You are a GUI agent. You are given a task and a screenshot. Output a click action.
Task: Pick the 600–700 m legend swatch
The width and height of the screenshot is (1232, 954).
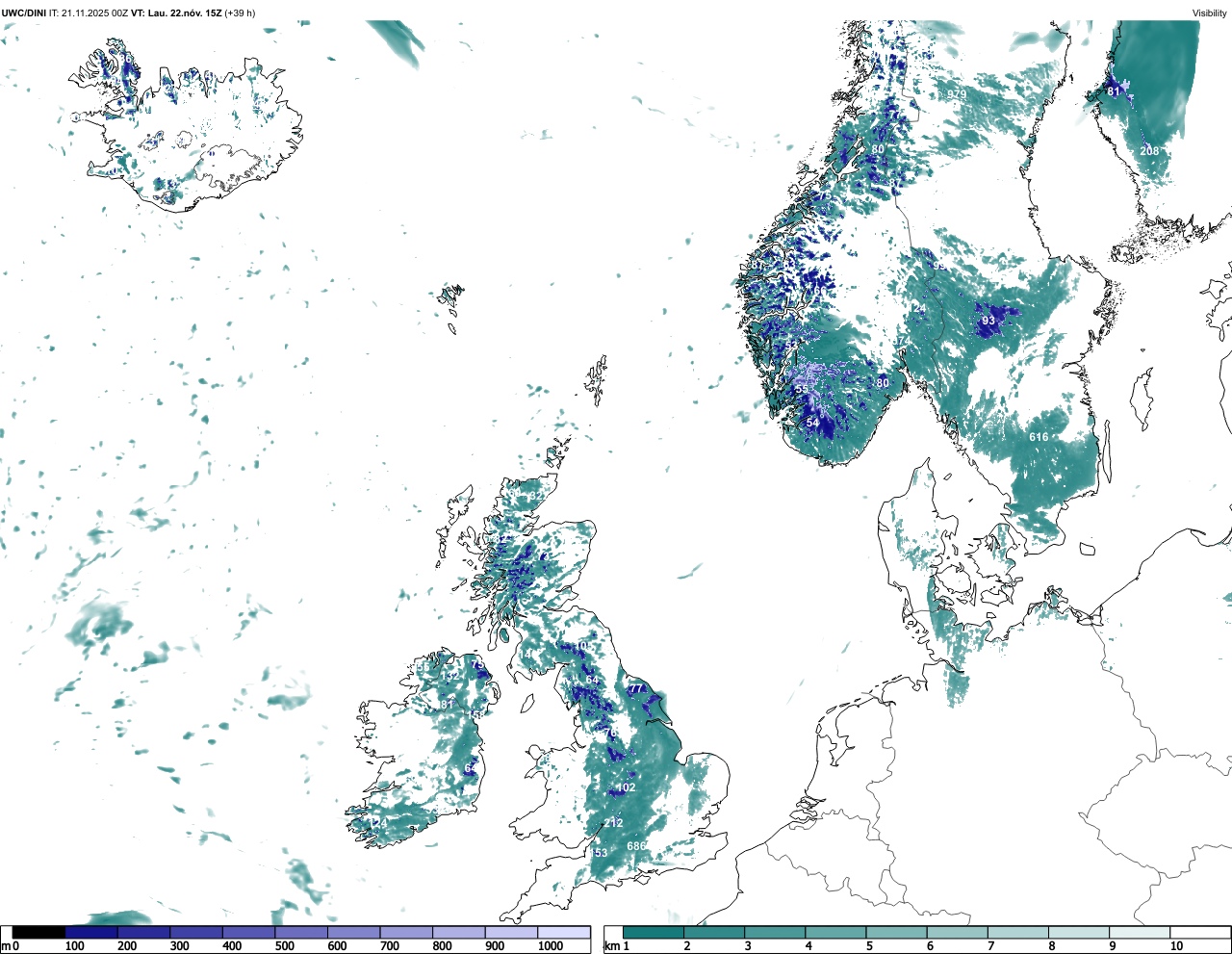[353, 932]
